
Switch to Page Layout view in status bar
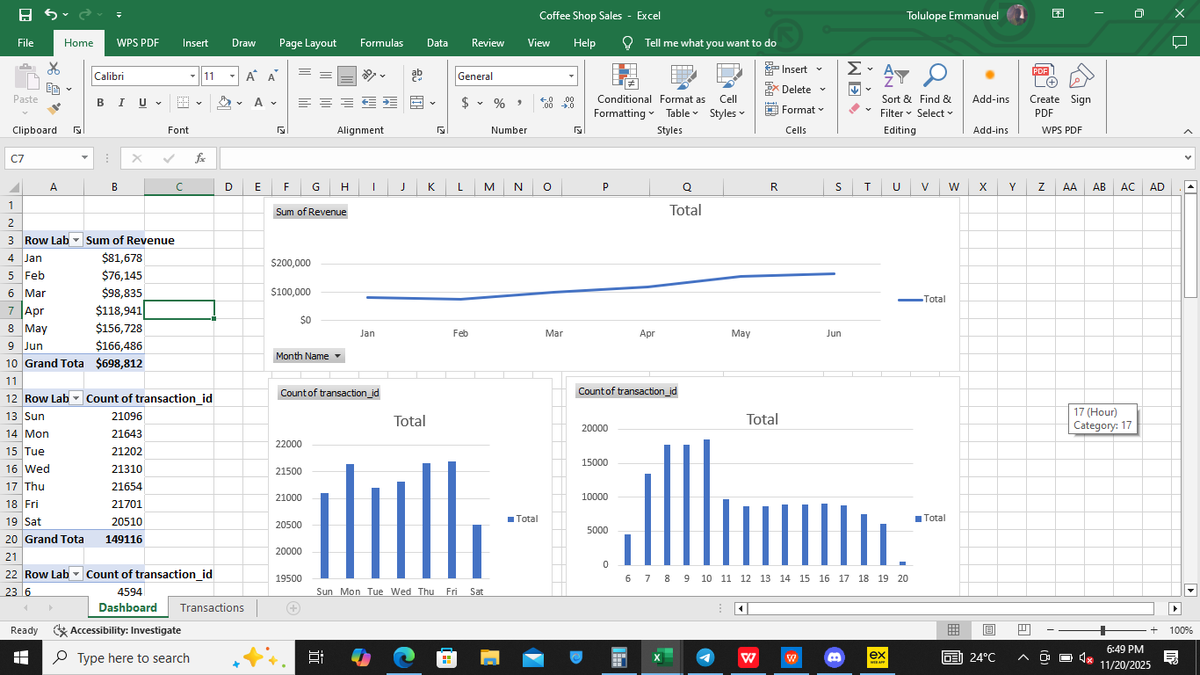988,630
